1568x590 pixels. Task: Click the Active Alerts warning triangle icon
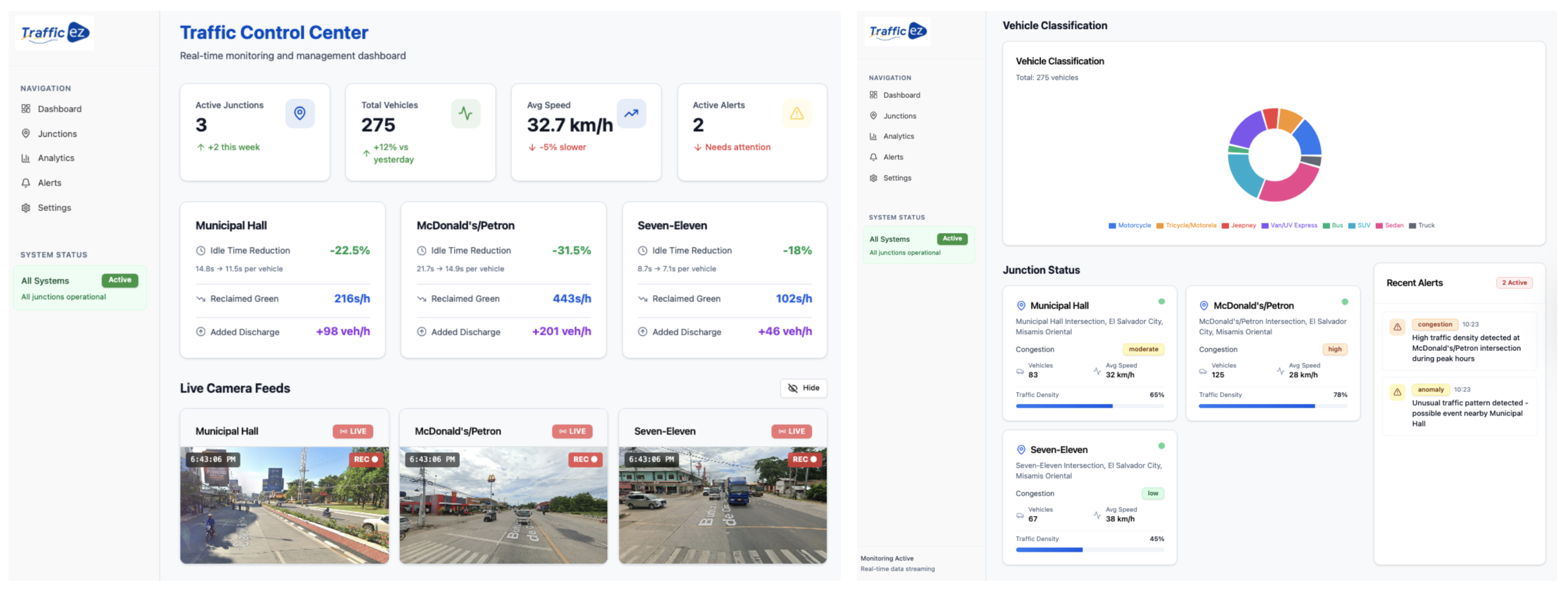click(x=796, y=113)
